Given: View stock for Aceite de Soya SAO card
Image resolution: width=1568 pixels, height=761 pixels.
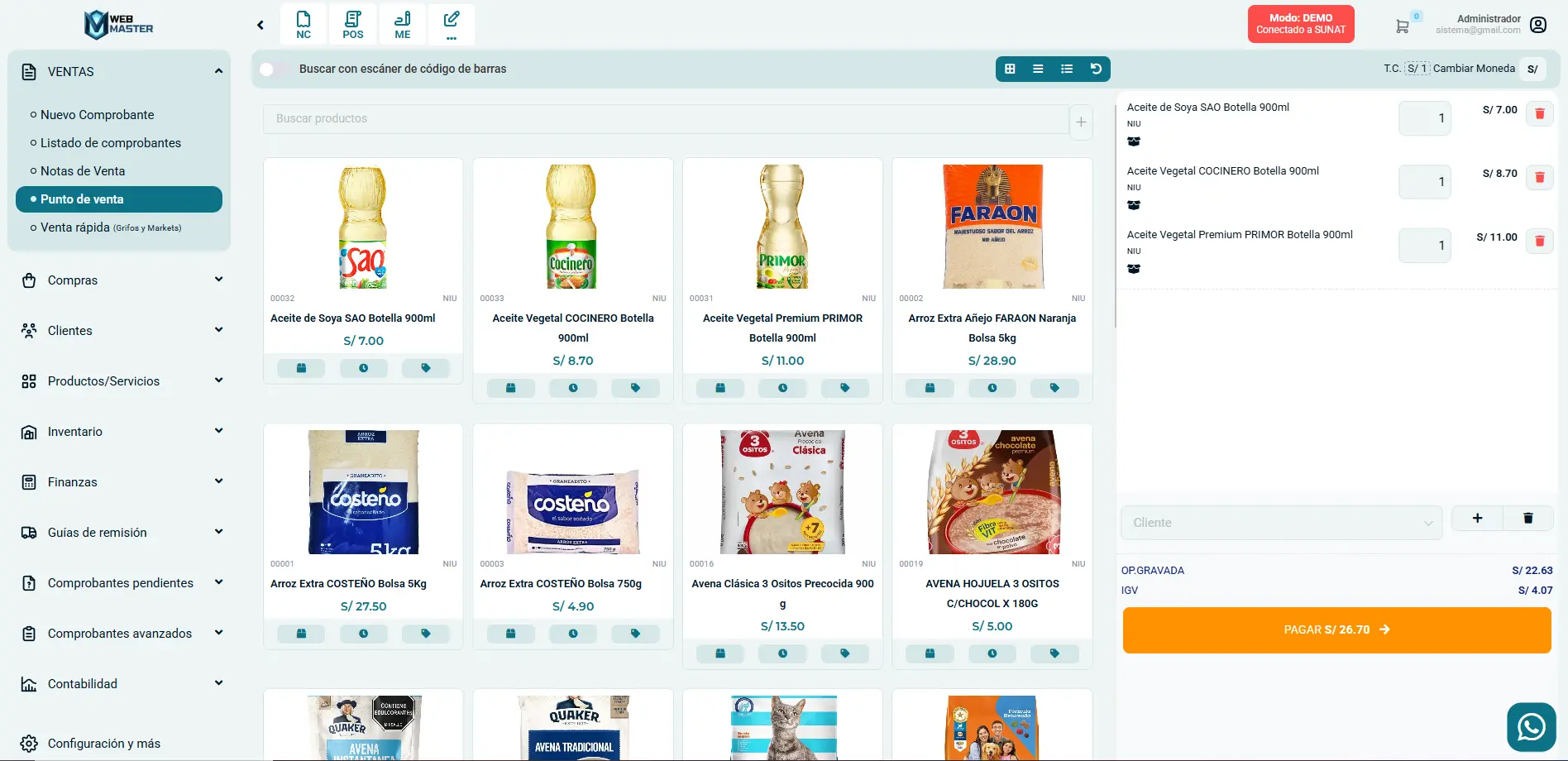Looking at the screenshot, I should (x=301, y=368).
